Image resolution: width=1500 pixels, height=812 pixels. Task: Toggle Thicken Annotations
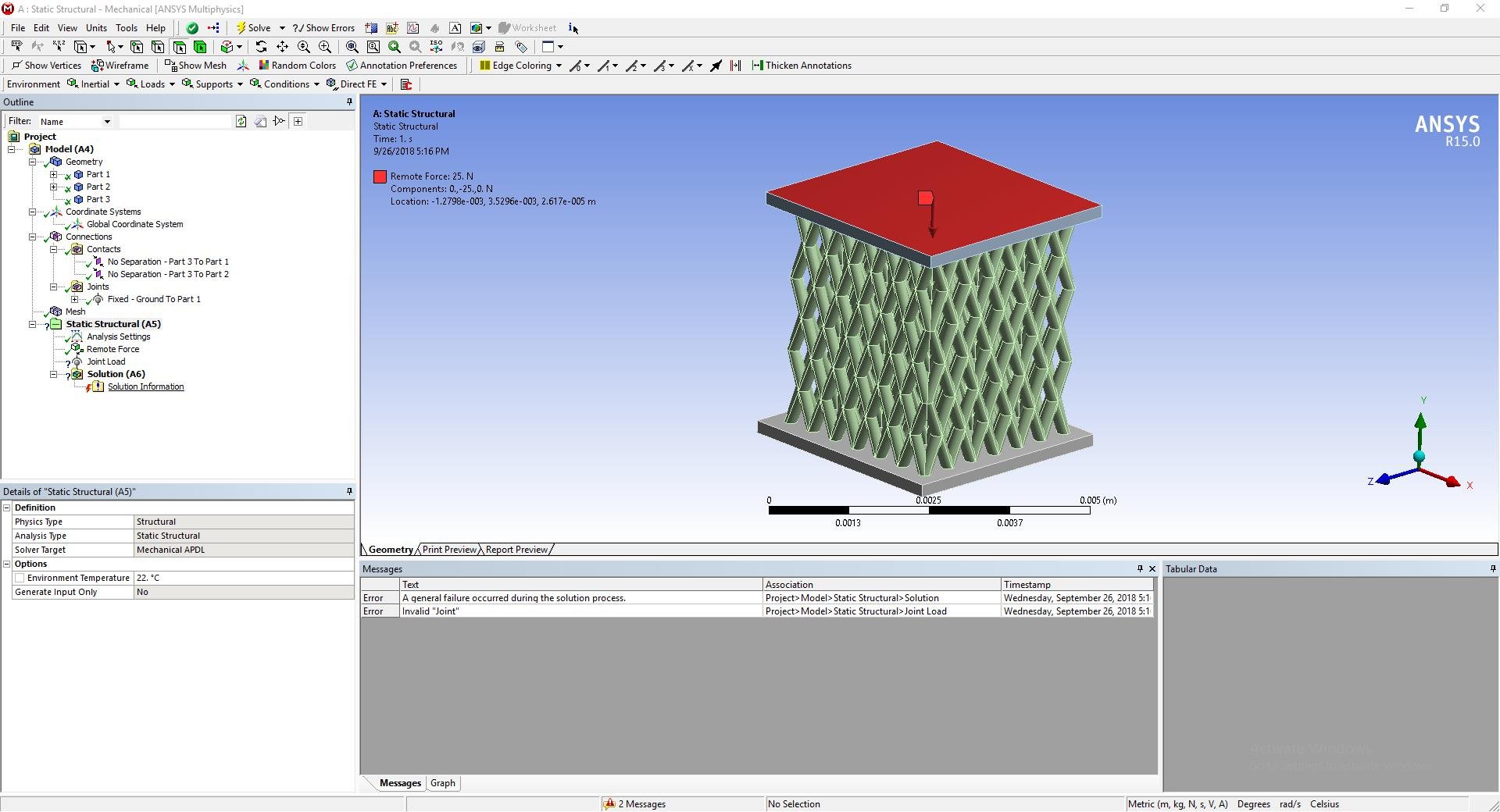click(802, 66)
